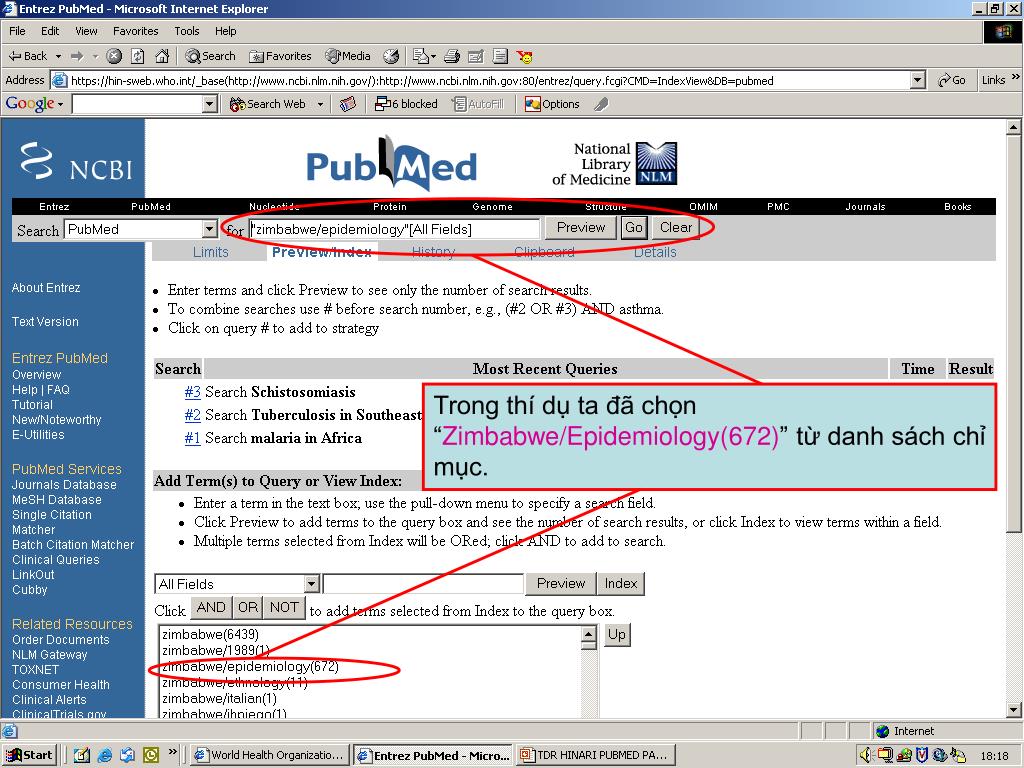Screen dimensions: 1024x768
Task: Open the Google search box dropdown
Action: [210, 104]
